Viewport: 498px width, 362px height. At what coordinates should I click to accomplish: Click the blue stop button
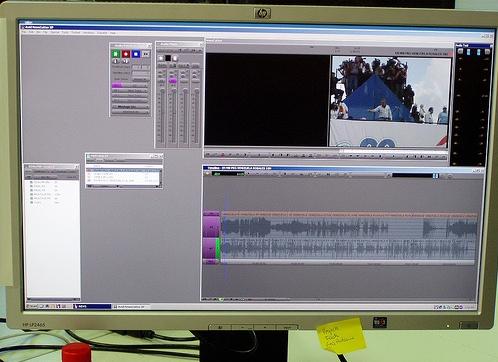[136, 54]
